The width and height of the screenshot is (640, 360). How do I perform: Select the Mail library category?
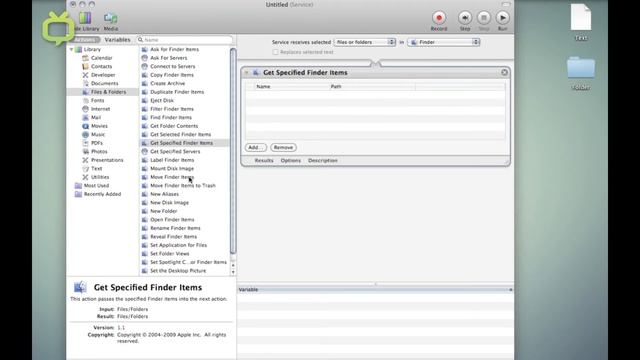[x=96, y=118]
